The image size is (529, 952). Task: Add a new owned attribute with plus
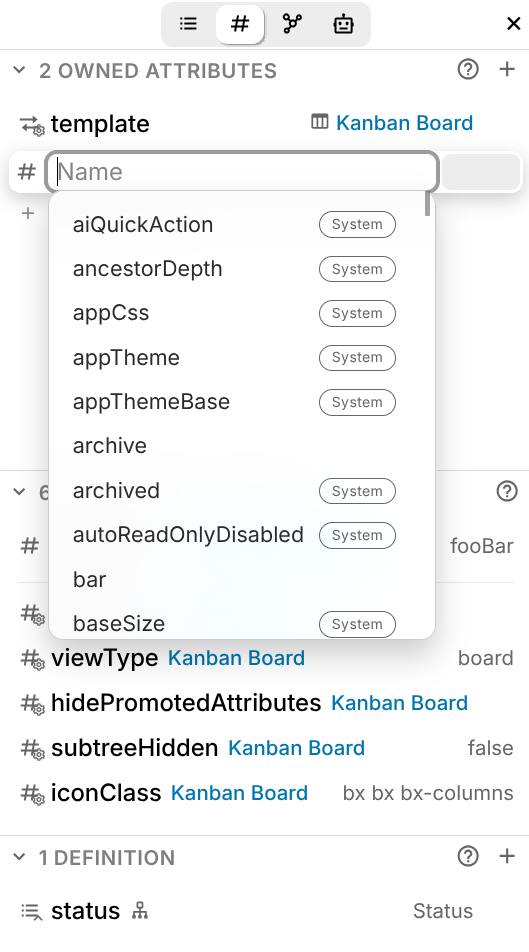(507, 69)
